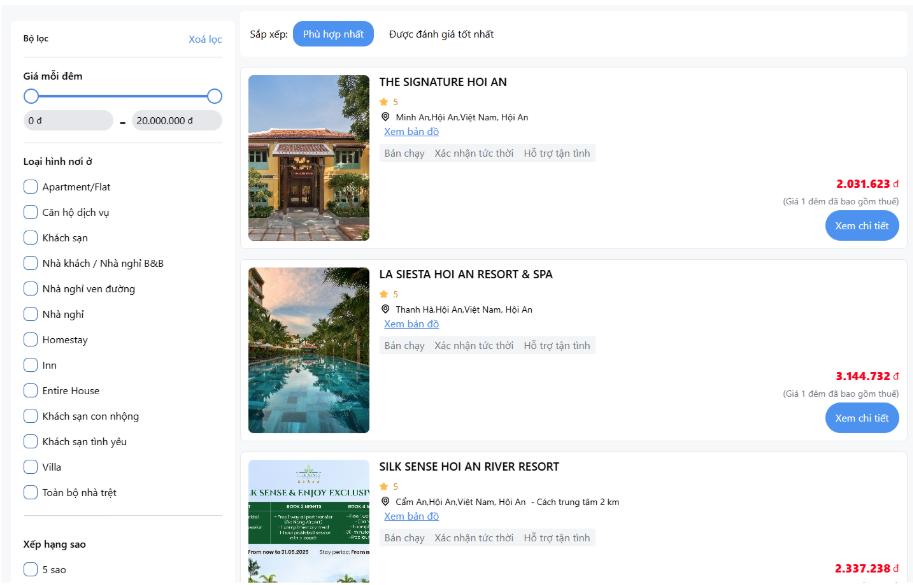Viewport: 913px width, 585px height.
Task: Click Hỗ trợ tận tình tag on Silk Sense
Action: [x=557, y=537]
